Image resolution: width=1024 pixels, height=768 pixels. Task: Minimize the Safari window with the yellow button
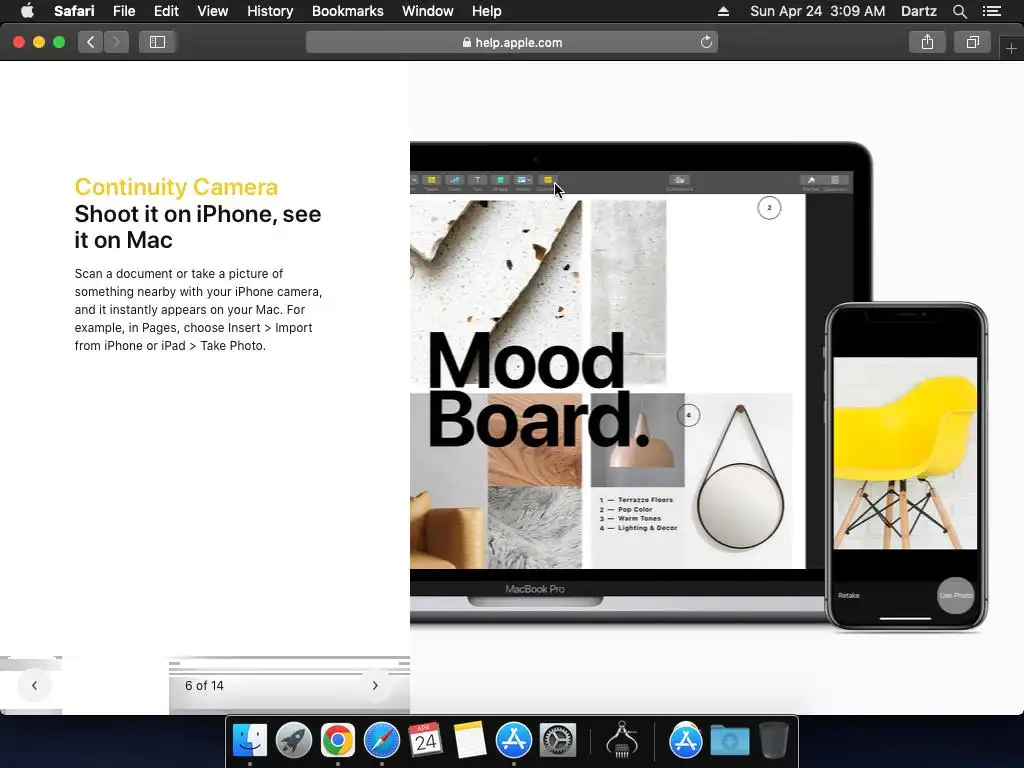click(x=39, y=42)
